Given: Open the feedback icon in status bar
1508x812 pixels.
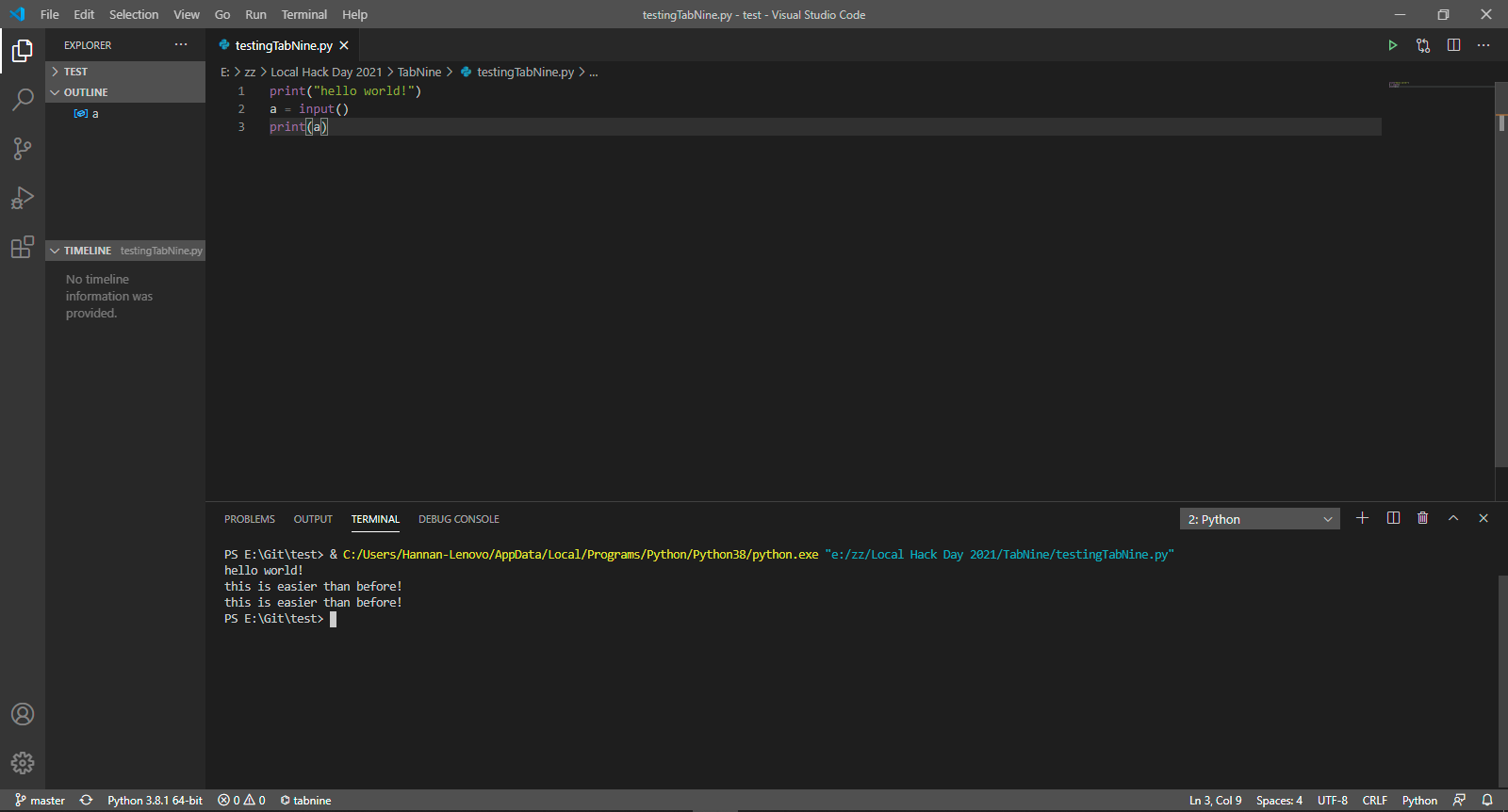Looking at the screenshot, I should tap(1459, 801).
